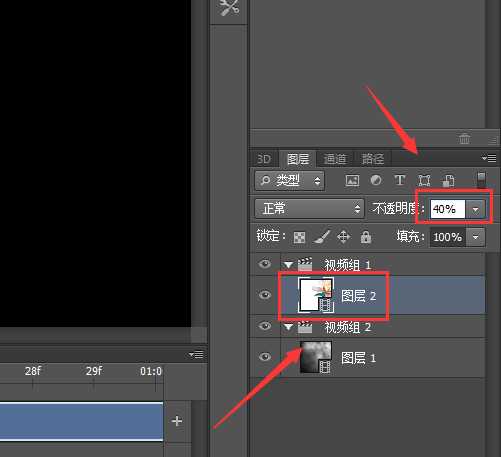The width and height of the screenshot is (501, 457).
Task: Click the lock transparent pixels icon
Action: (299, 237)
